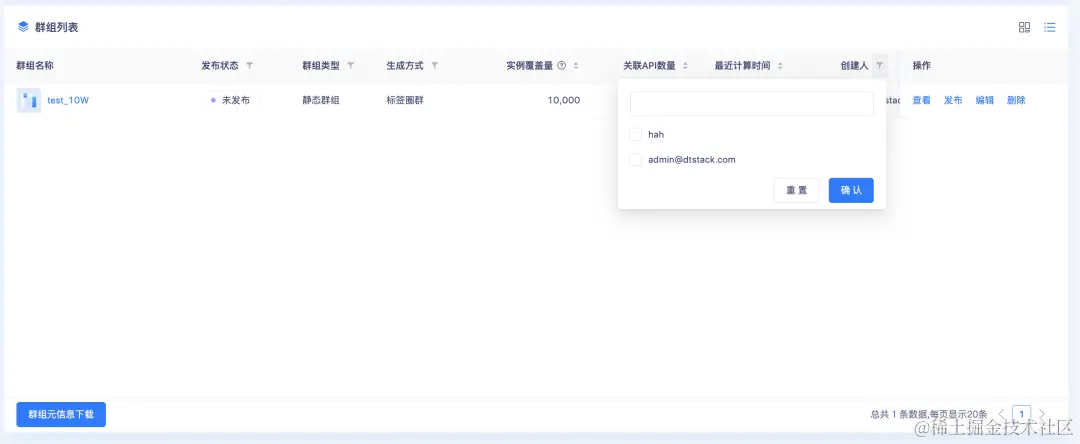
Task: Click the 未发布 status tag
Action: (231, 101)
